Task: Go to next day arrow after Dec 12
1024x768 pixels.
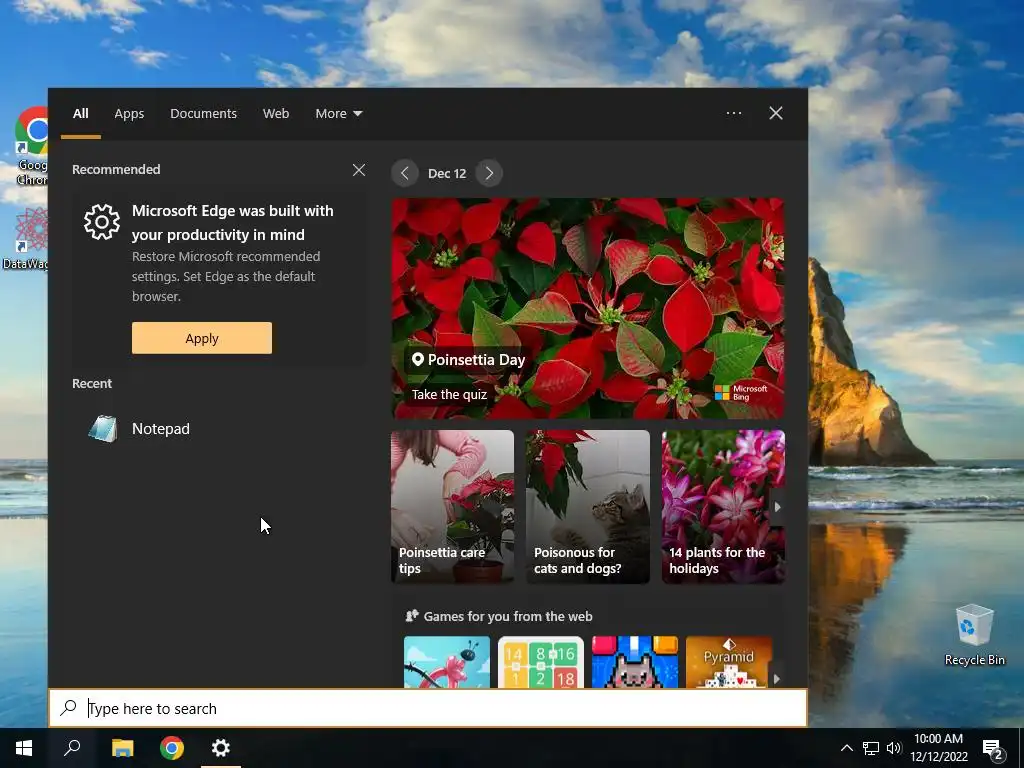Action: click(x=489, y=173)
